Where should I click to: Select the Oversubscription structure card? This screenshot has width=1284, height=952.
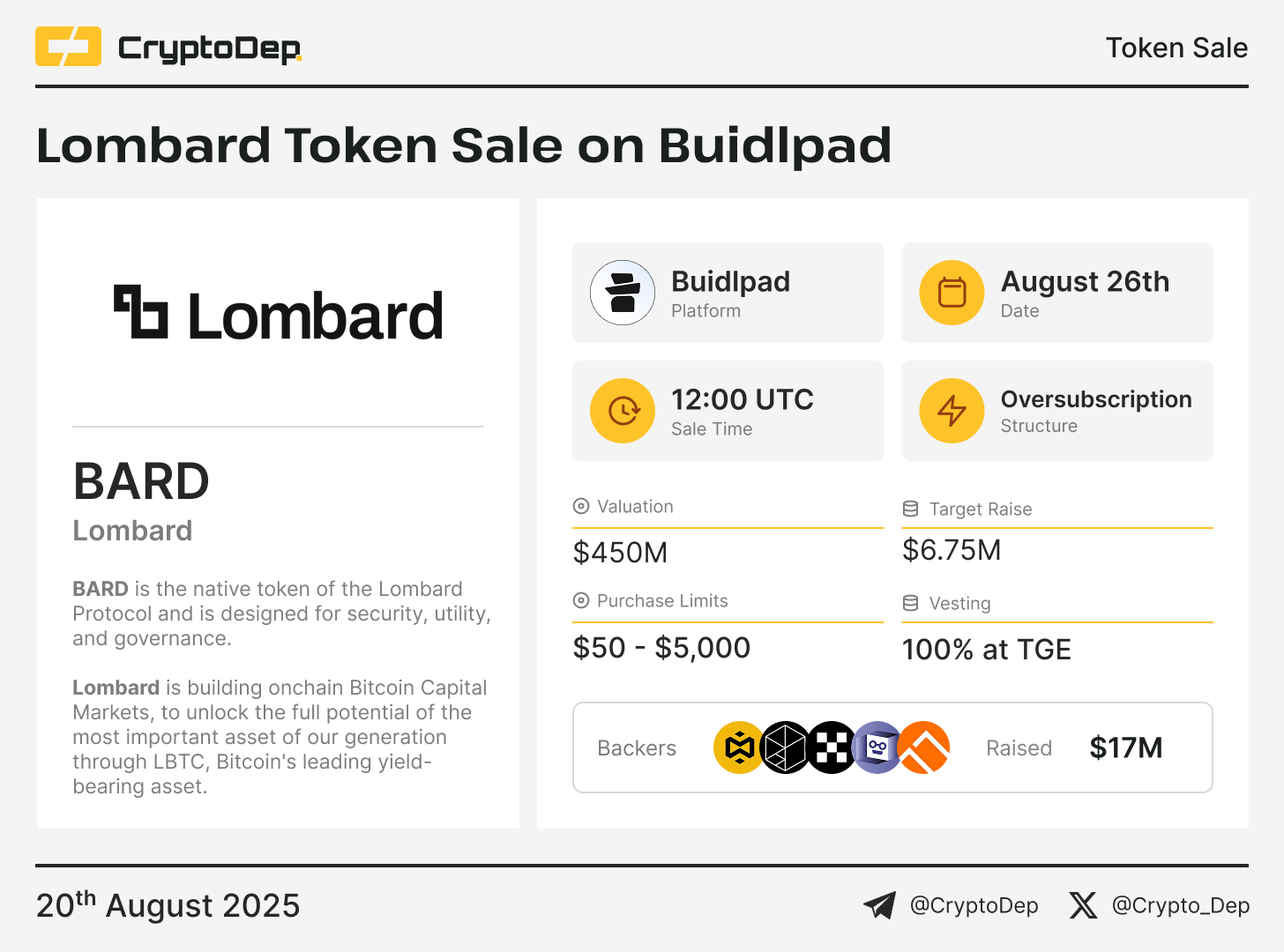1057,411
